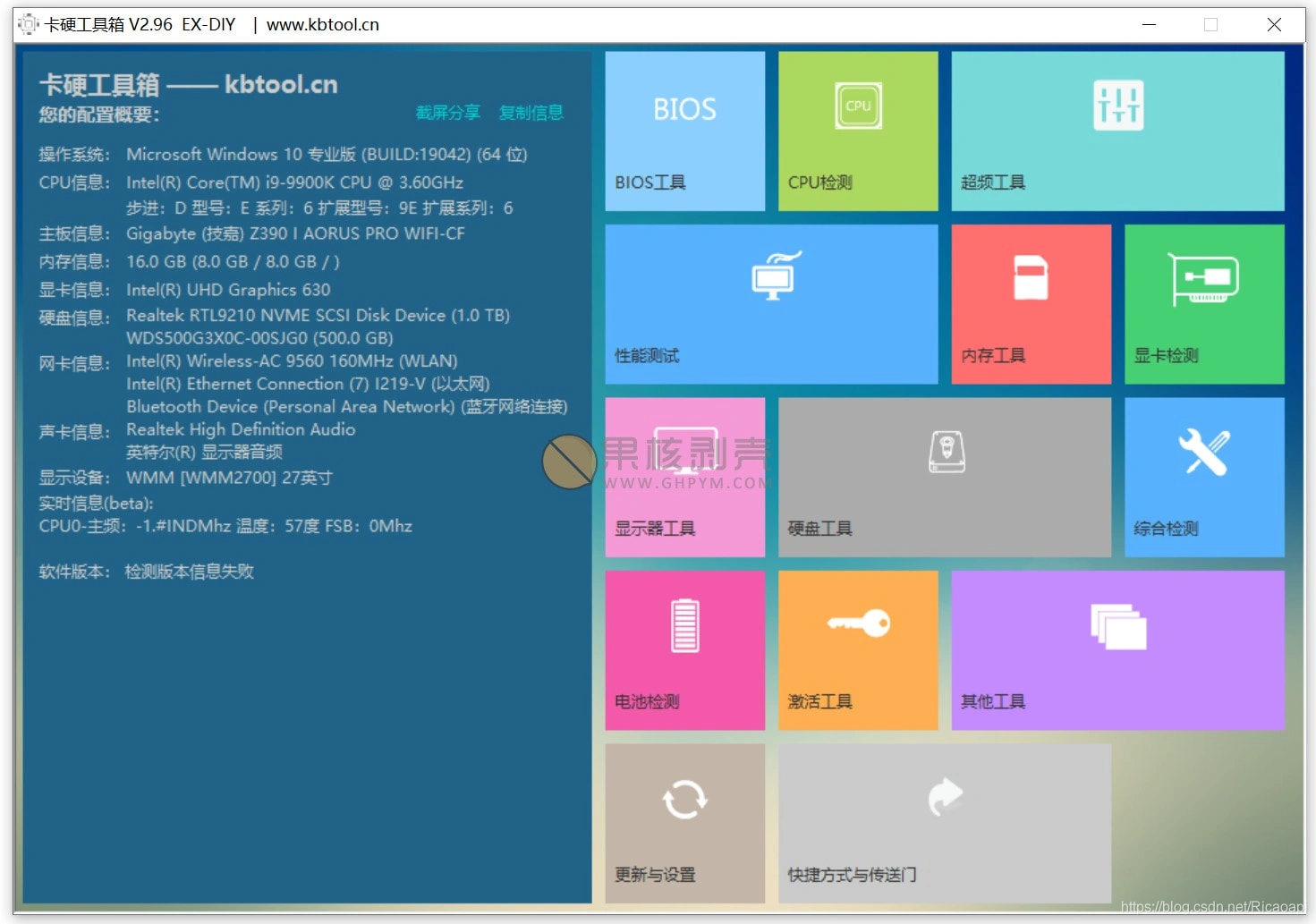Open the CPU检测 tile

click(x=858, y=131)
